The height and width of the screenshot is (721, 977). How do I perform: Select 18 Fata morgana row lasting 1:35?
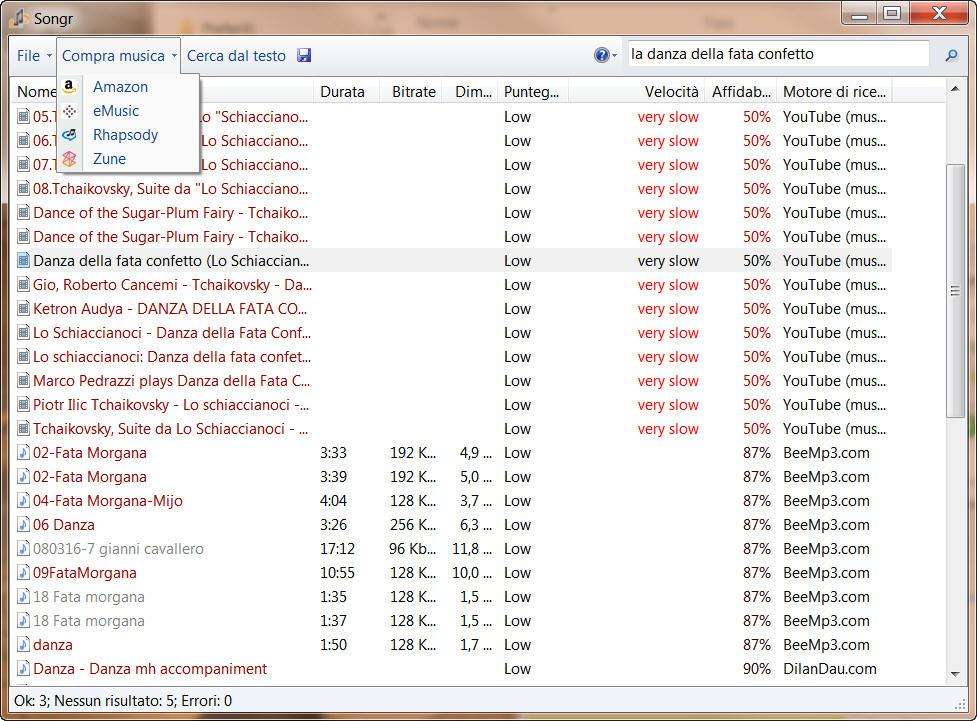pos(454,596)
